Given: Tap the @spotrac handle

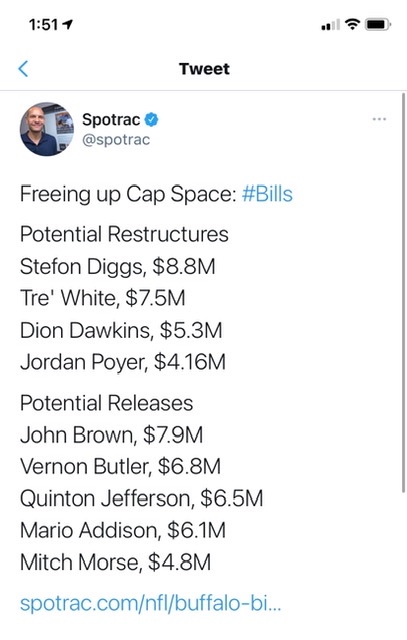Looking at the screenshot, I should tap(116, 140).
